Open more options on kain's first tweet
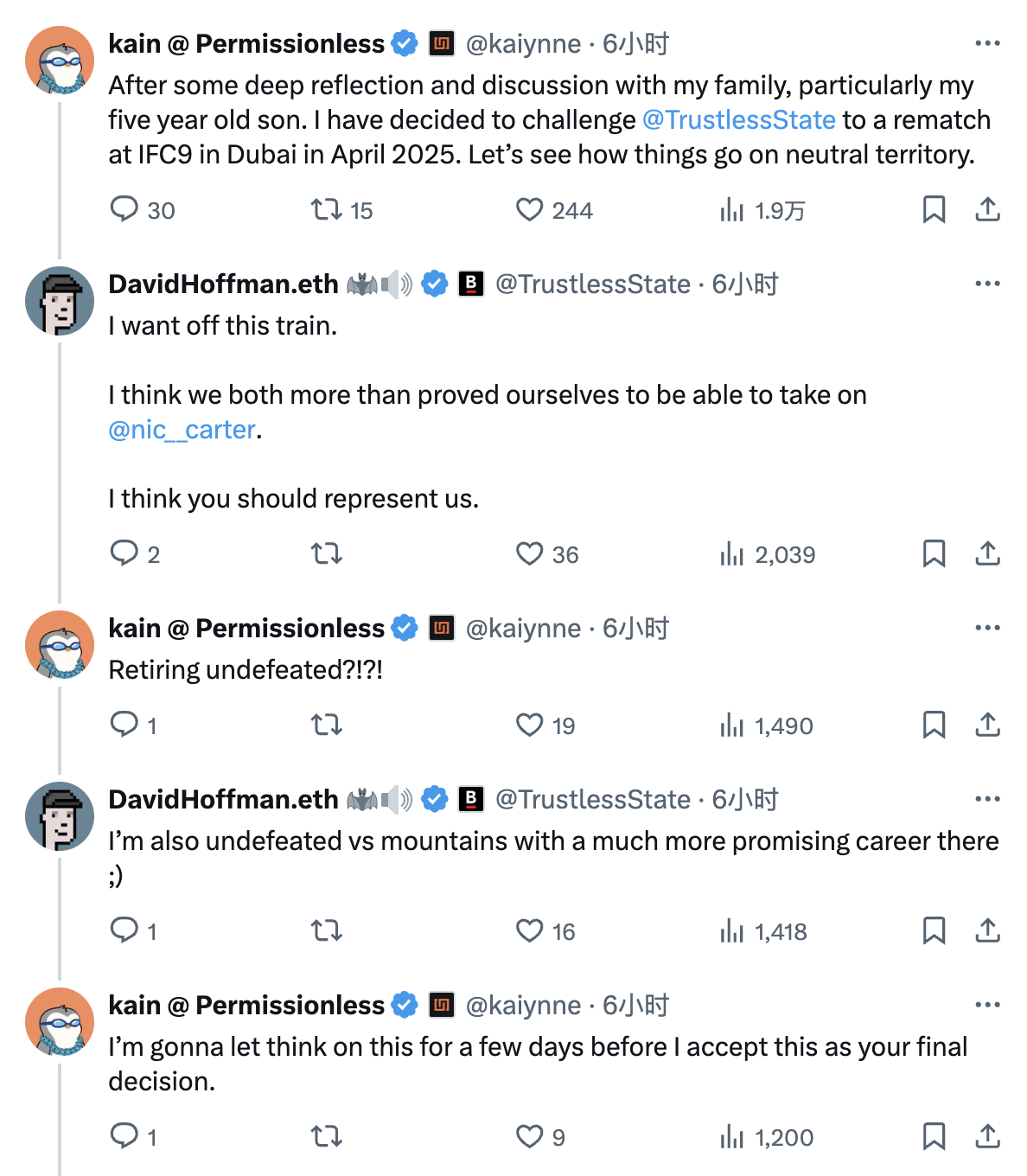 click(987, 43)
